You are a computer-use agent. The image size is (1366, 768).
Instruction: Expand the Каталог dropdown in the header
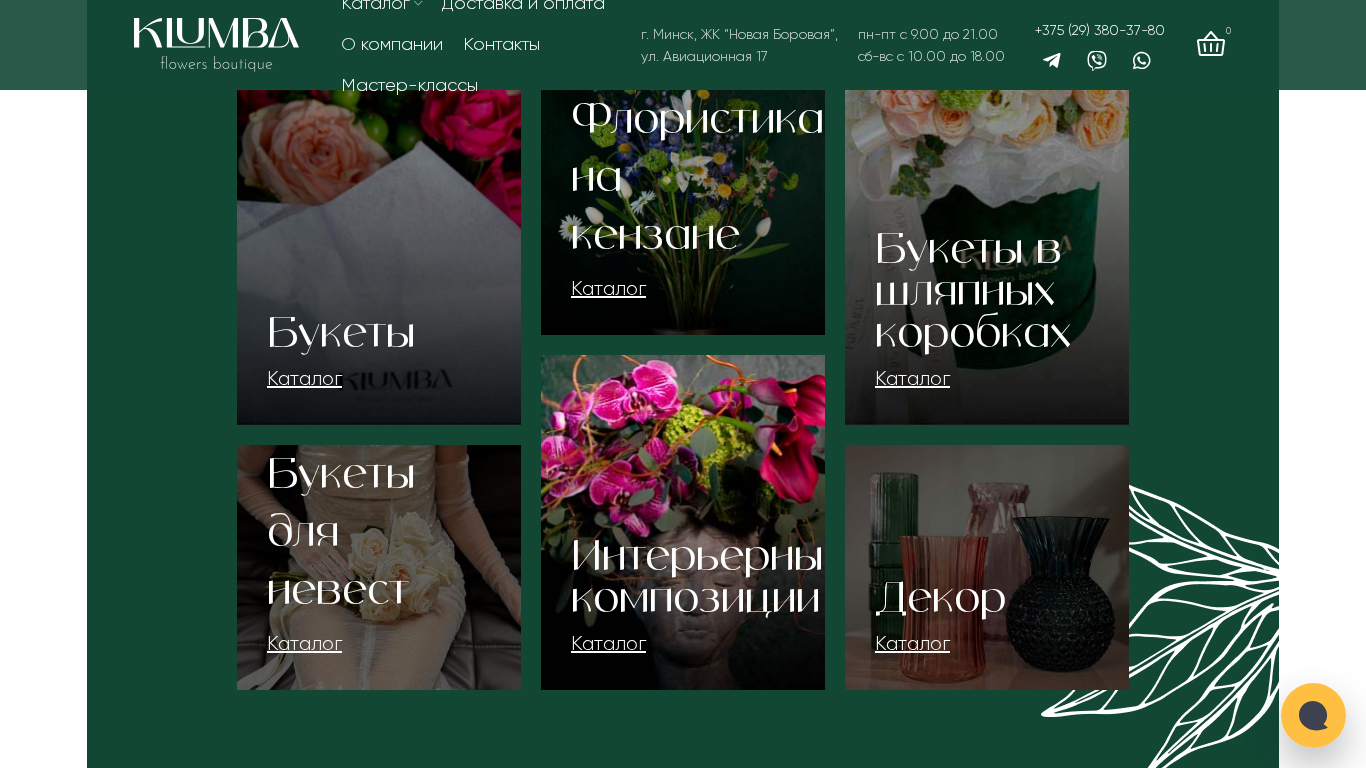pyautogui.click(x=382, y=5)
